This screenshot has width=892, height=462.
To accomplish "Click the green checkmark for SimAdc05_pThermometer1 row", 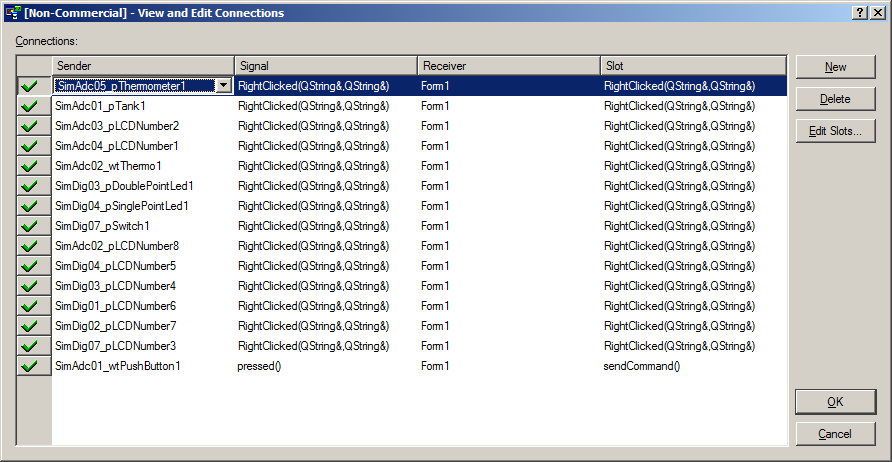I will pos(30,86).
